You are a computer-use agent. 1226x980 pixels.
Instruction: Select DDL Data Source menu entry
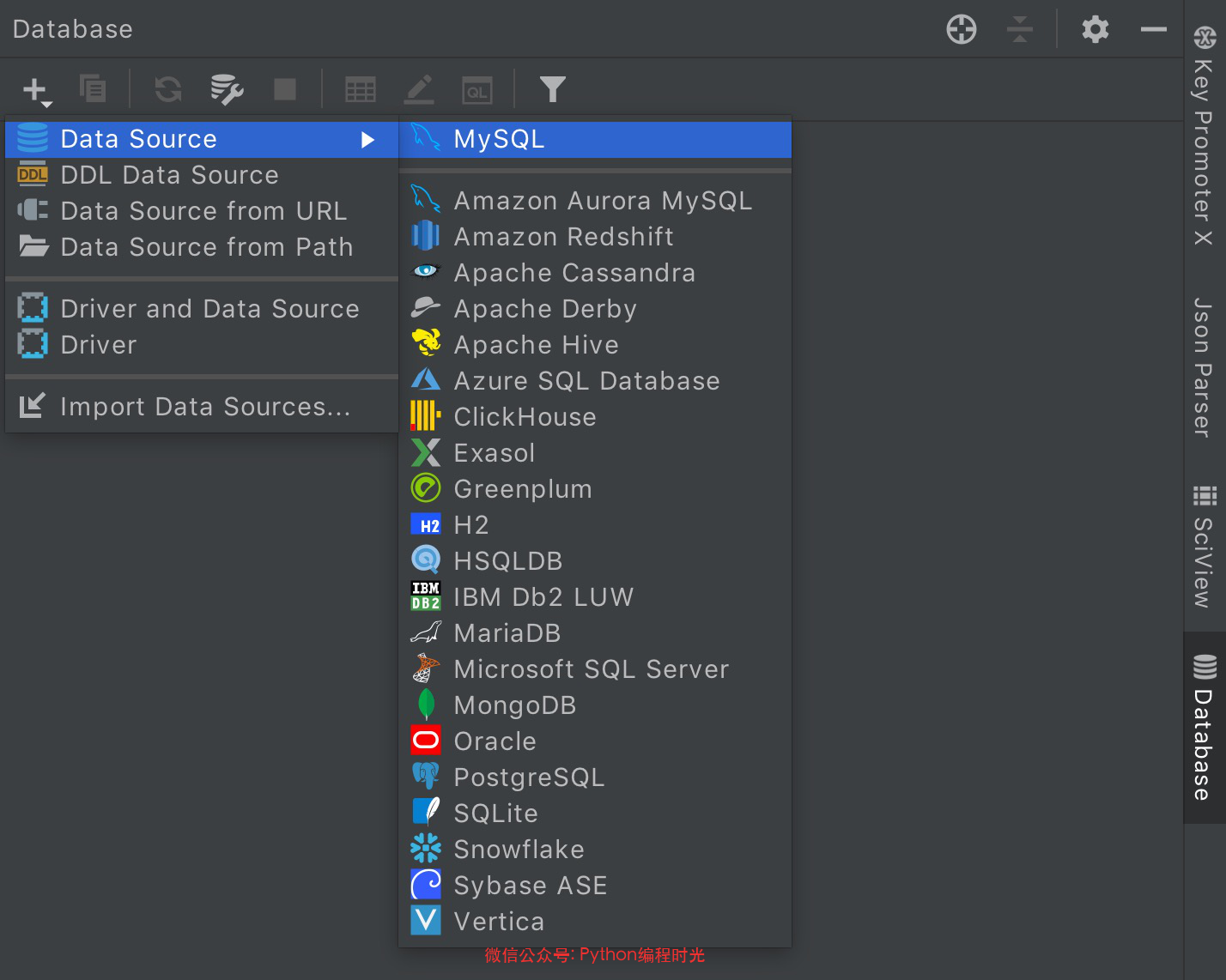pyautogui.click(x=169, y=175)
